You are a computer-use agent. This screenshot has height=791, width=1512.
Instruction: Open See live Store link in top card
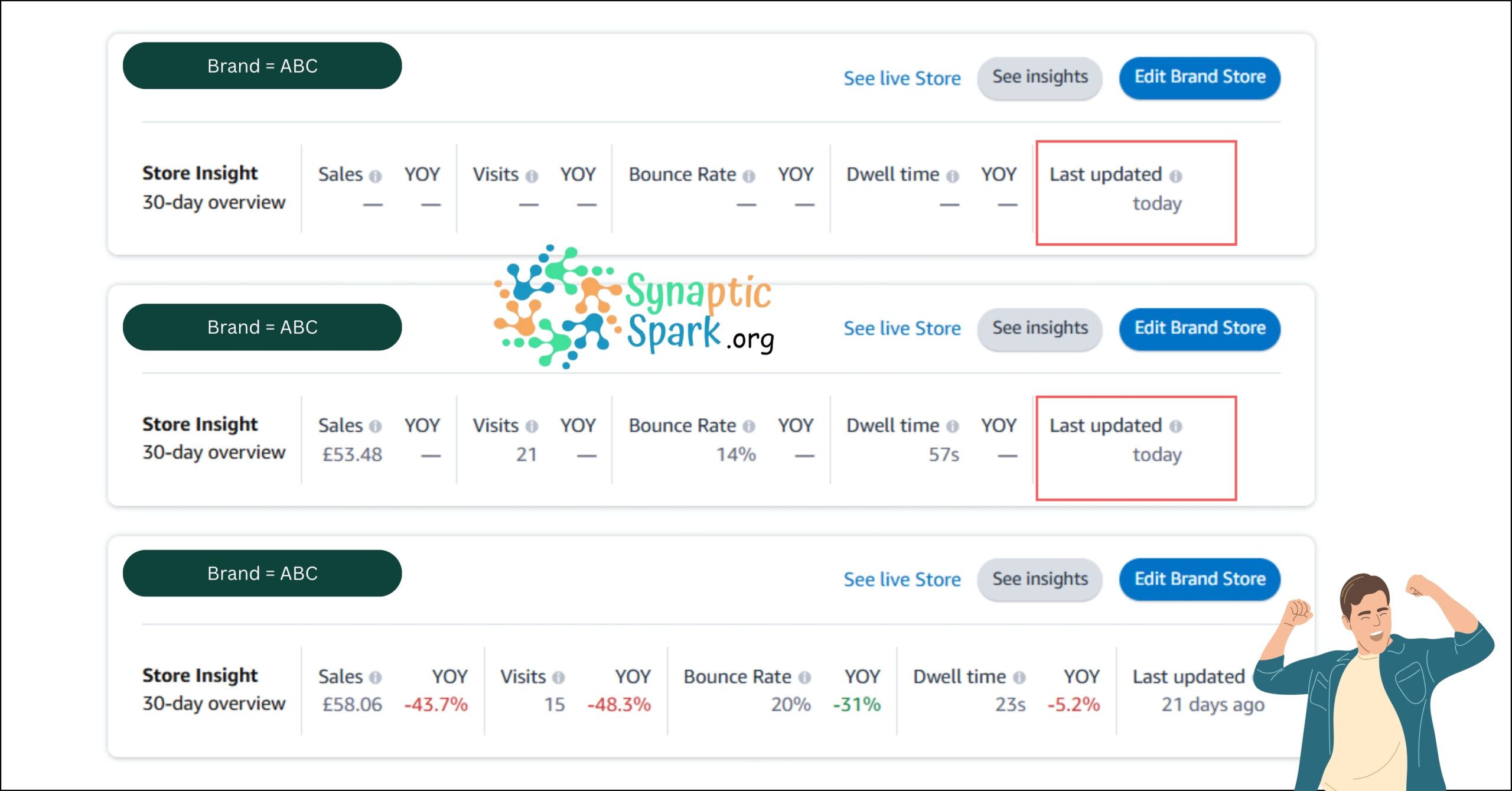pyautogui.click(x=902, y=78)
